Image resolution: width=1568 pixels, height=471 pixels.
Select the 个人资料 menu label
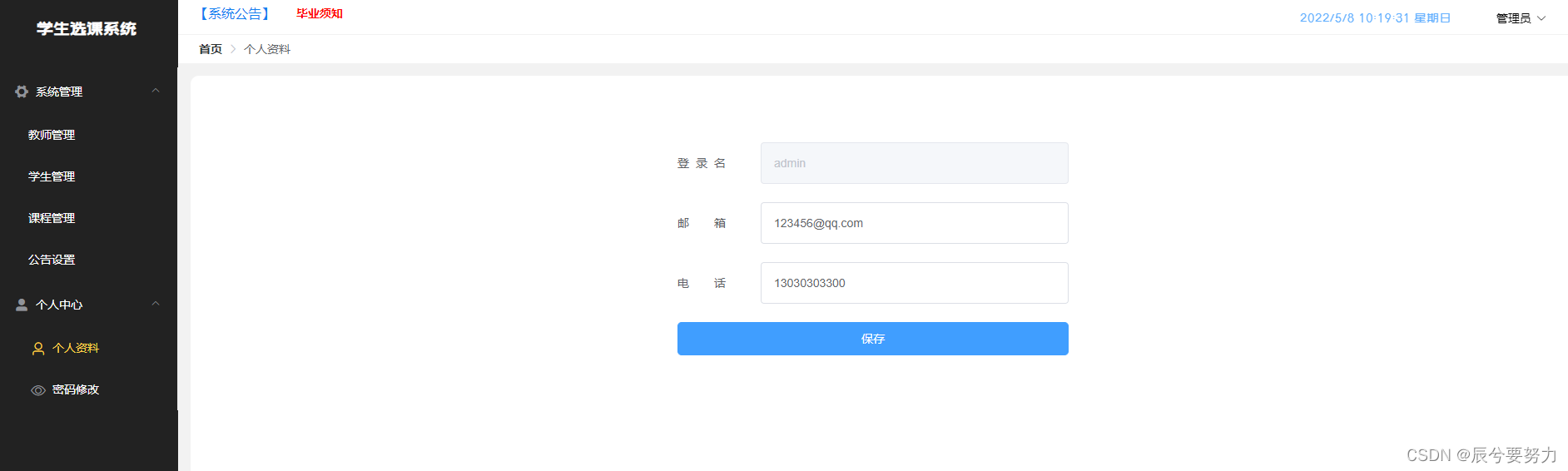[76, 348]
